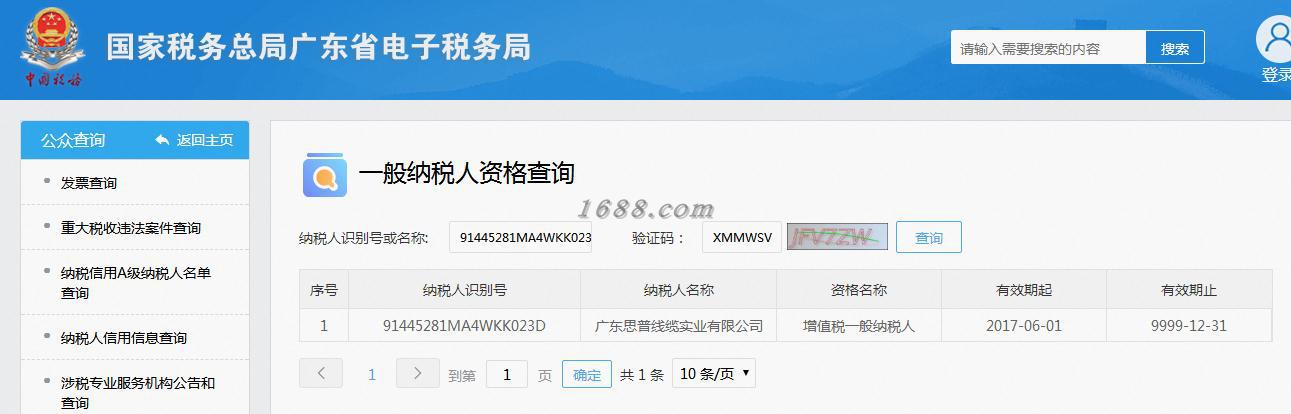Click the 查询 button
The width and height of the screenshot is (1291, 414).
tap(929, 237)
